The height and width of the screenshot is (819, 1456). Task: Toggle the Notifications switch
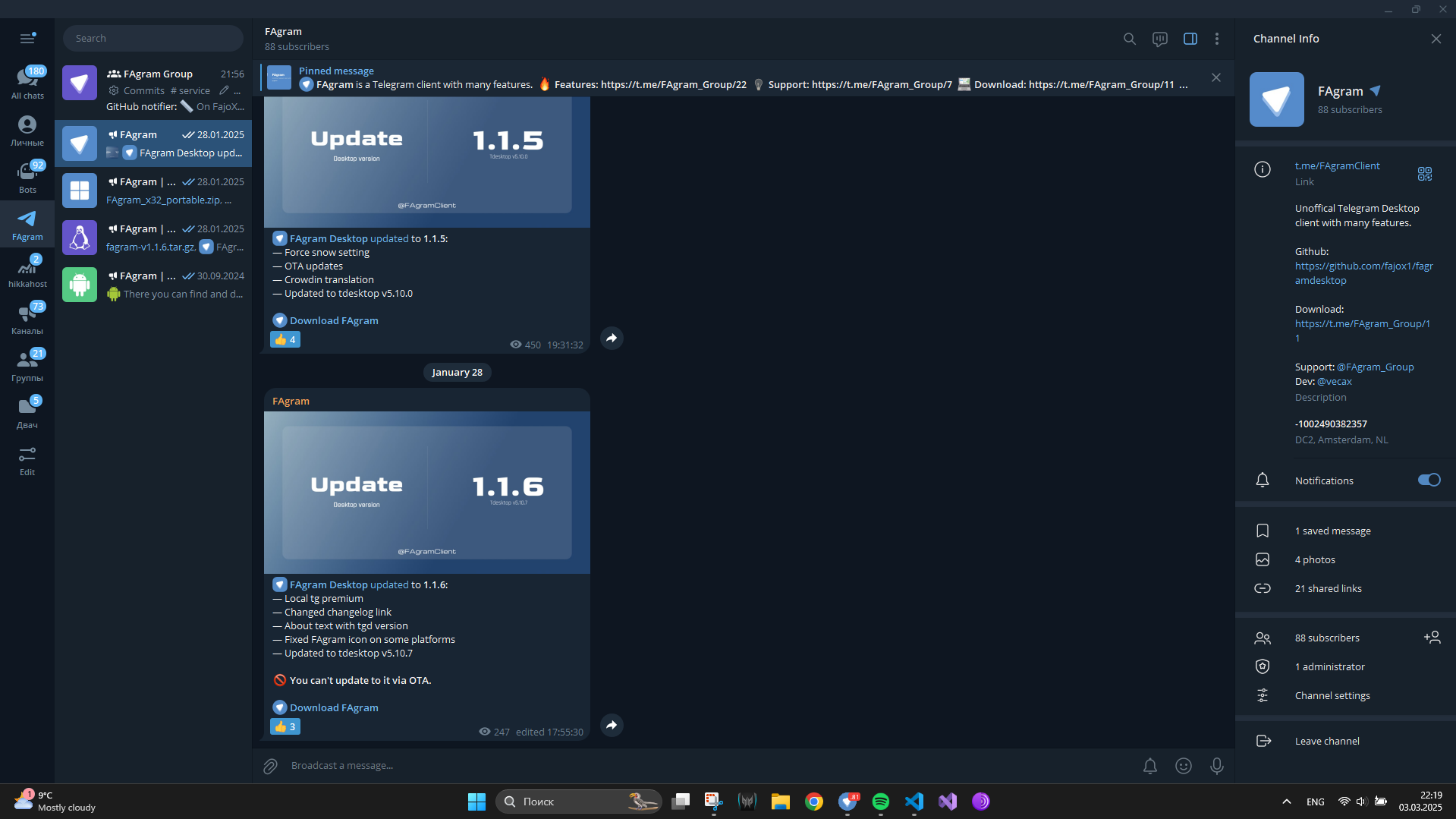(1429, 480)
